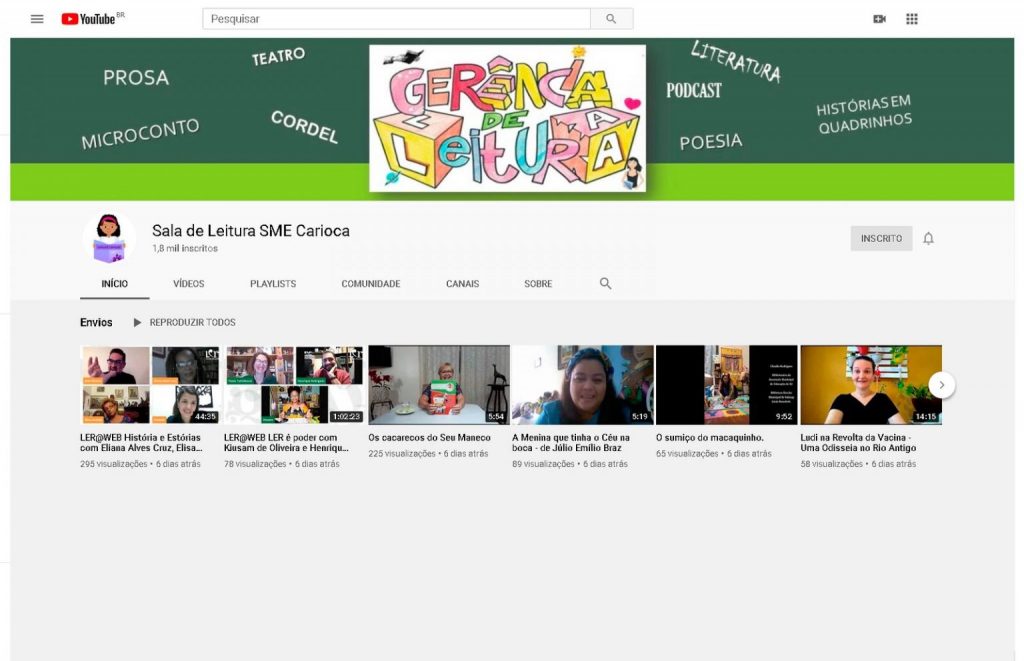Viewport: 1024px width, 661px height.
Task: Open the LER@WEB LER é poder thumbnail
Action: (294, 385)
